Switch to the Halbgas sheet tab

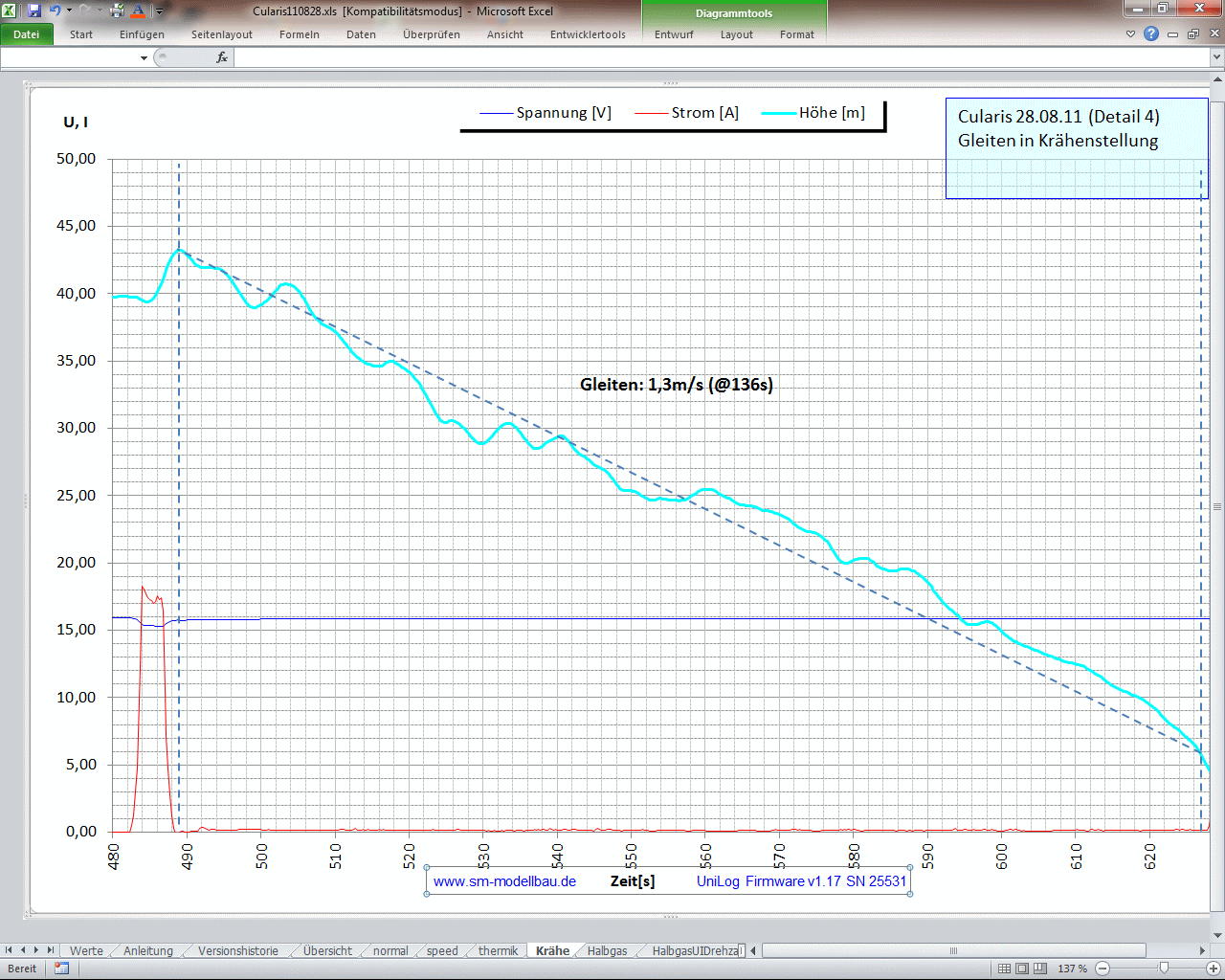607,950
